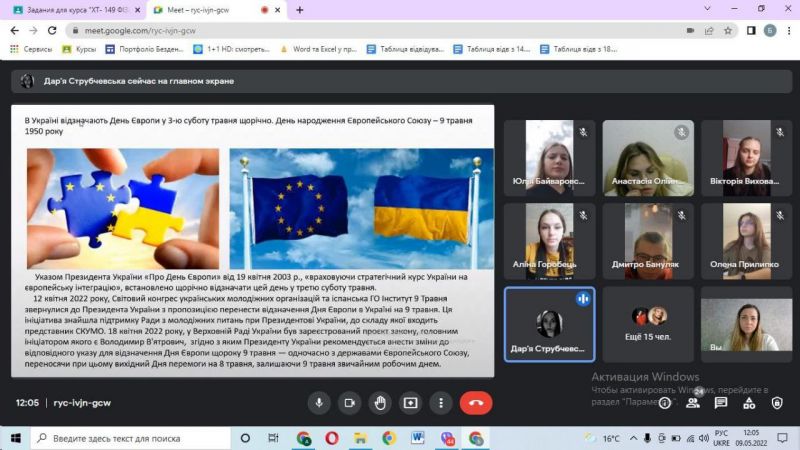
Task: Open chat with everyone
Action: pyautogui.click(x=721, y=404)
